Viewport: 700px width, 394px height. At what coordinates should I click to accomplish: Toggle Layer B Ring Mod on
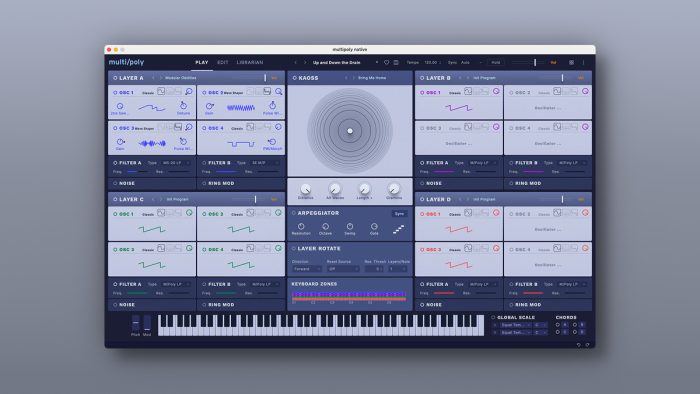tap(511, 183)
